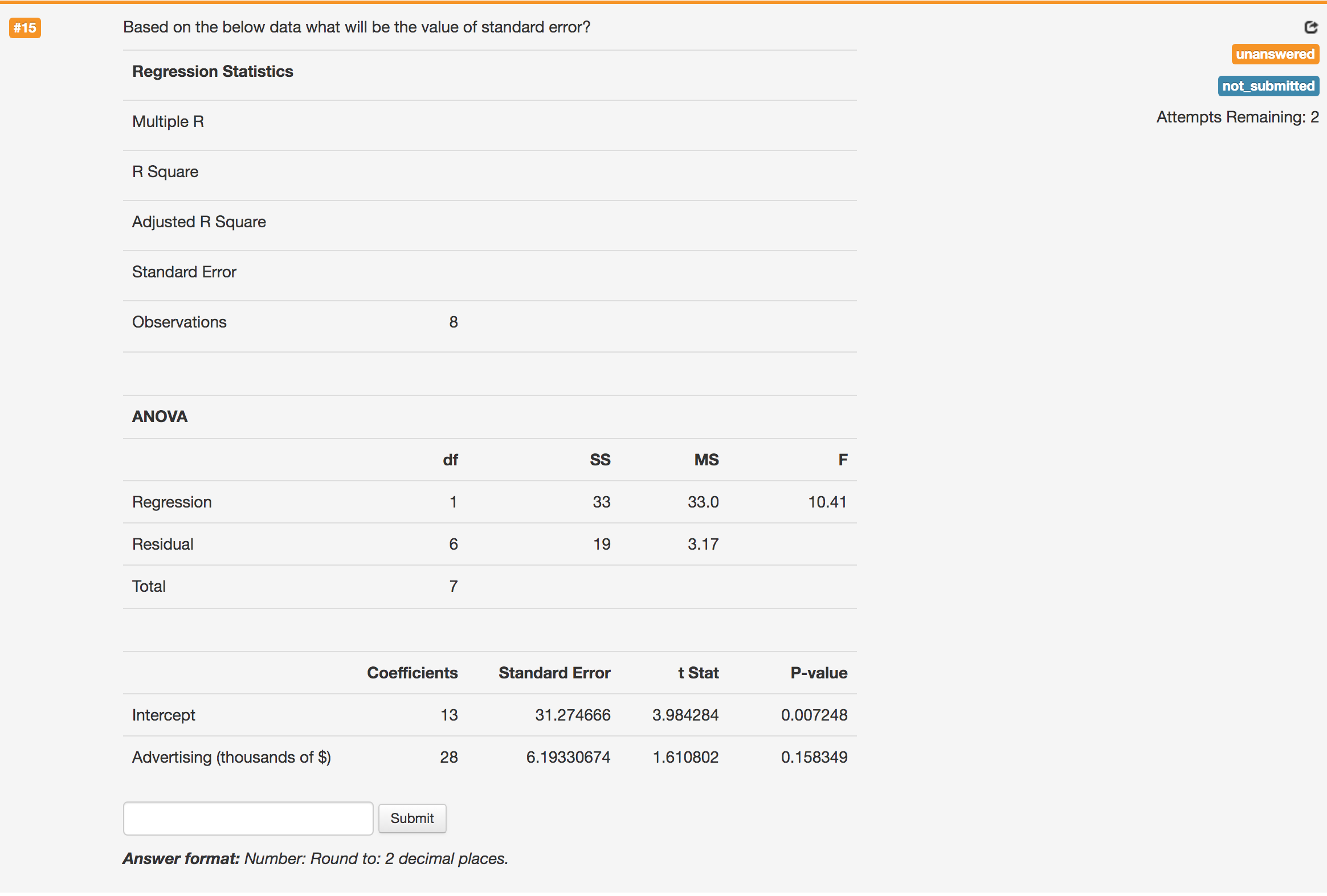Click the share question icon
This screenshot has height=896, width=1327.
click(x=1310, y=27)
